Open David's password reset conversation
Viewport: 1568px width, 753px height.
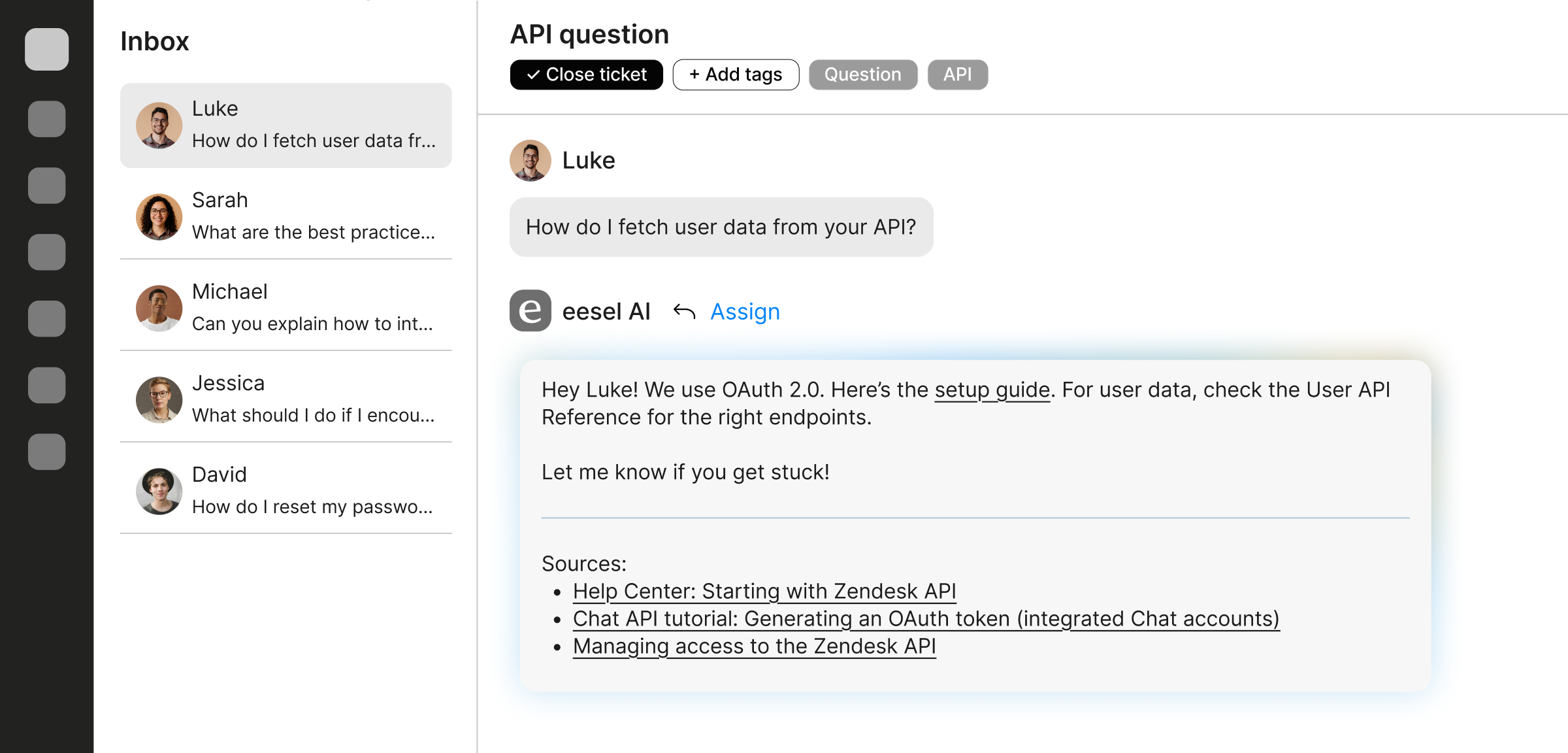click(x=313, y=491)
